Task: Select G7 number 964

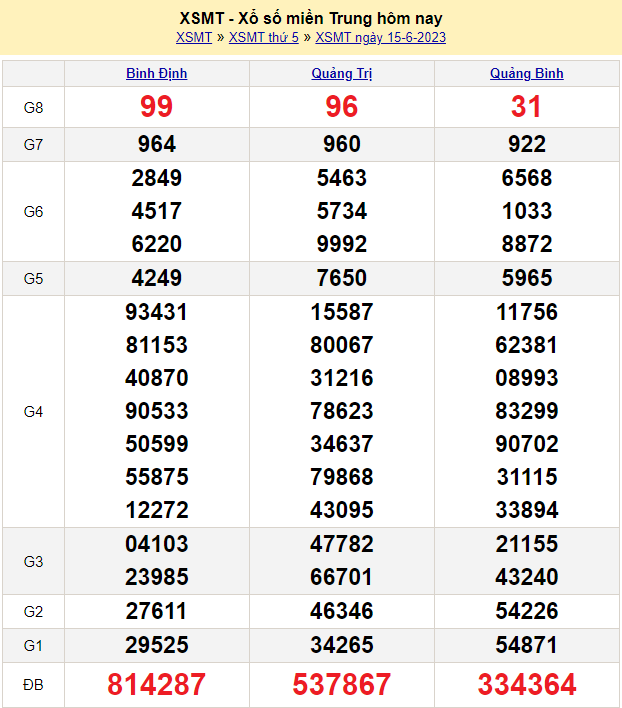Action: [157, 144]
